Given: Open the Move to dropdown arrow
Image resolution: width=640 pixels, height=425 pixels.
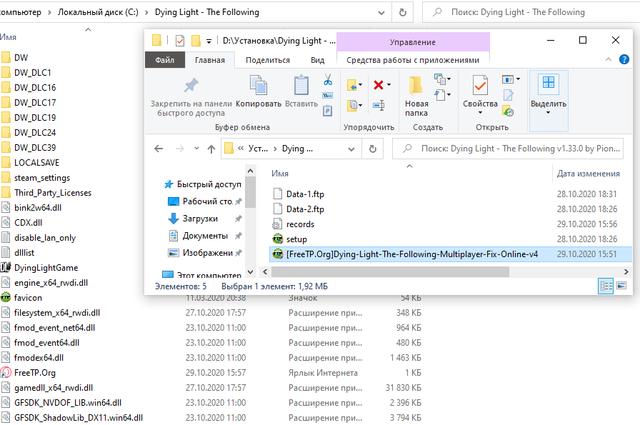Looking at the screenshot, I should pyautogui.click(x=360, y=85).
